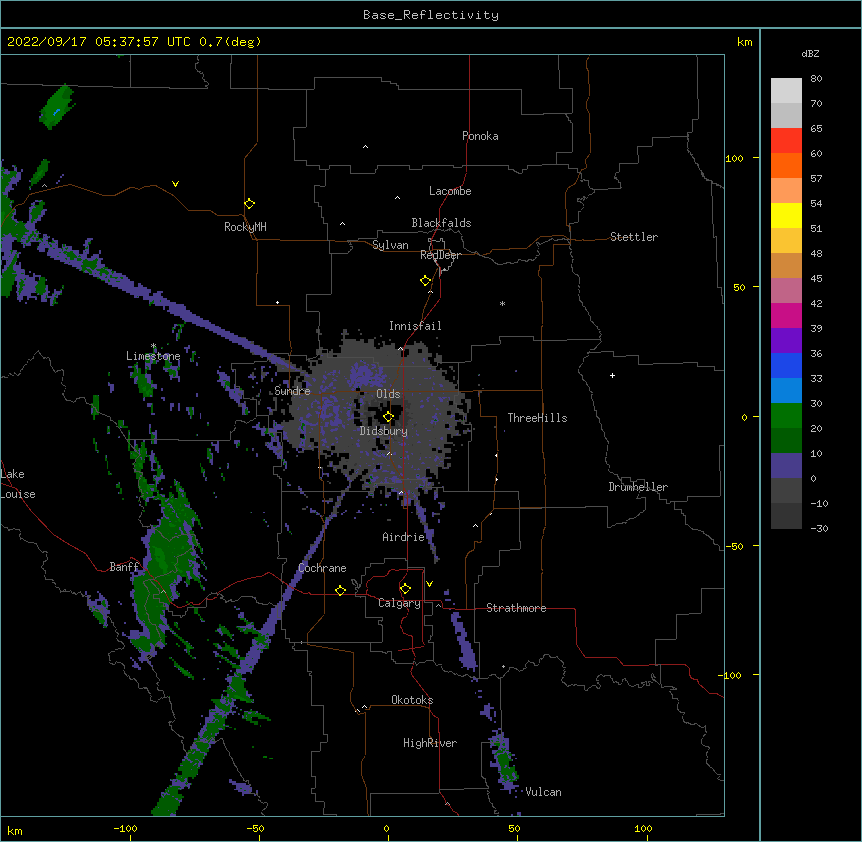Click the Stettler city label
The image size is (862, 842).
(x=634, y=237)
